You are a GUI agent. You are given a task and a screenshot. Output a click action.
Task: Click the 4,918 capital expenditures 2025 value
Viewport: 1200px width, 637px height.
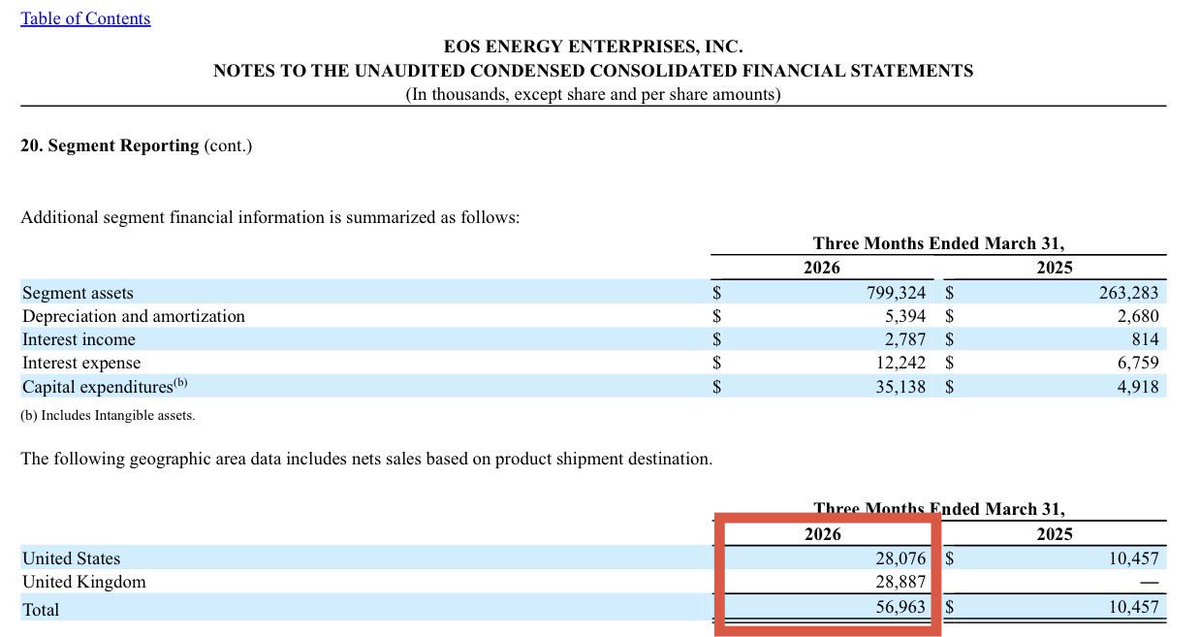coord(1138,386)
